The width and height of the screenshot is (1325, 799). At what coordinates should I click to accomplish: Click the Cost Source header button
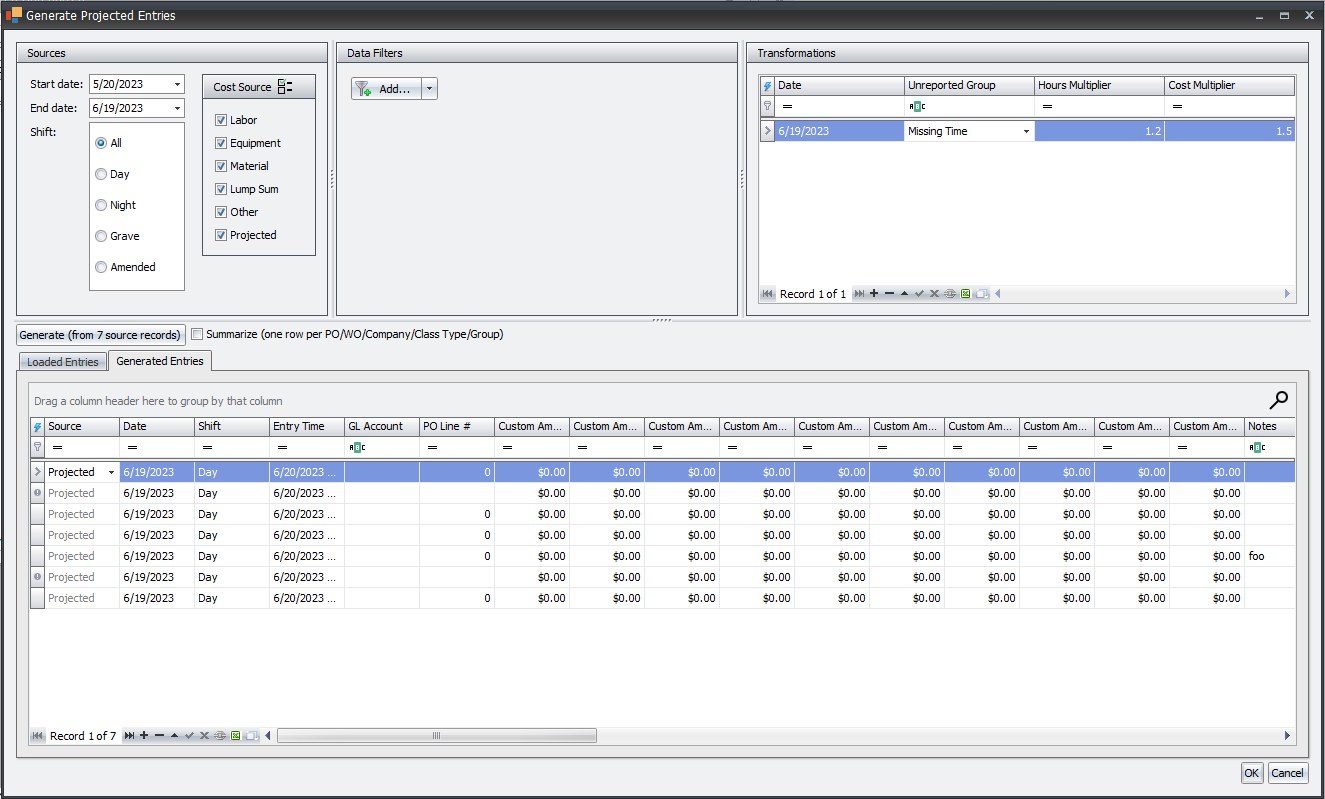point(259,87)
